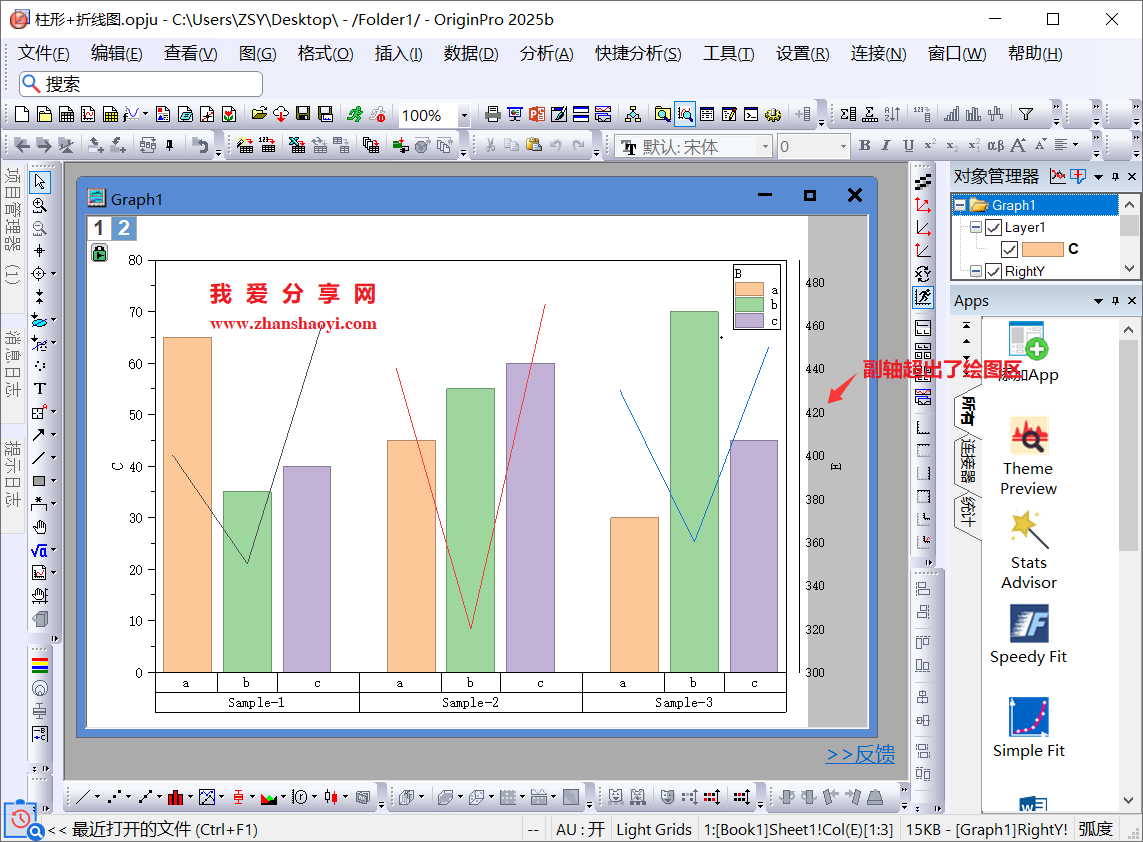Click the >>反馈 feedback link
Image resolution: width=1143 pixels, height=842 pixels.
860,755
